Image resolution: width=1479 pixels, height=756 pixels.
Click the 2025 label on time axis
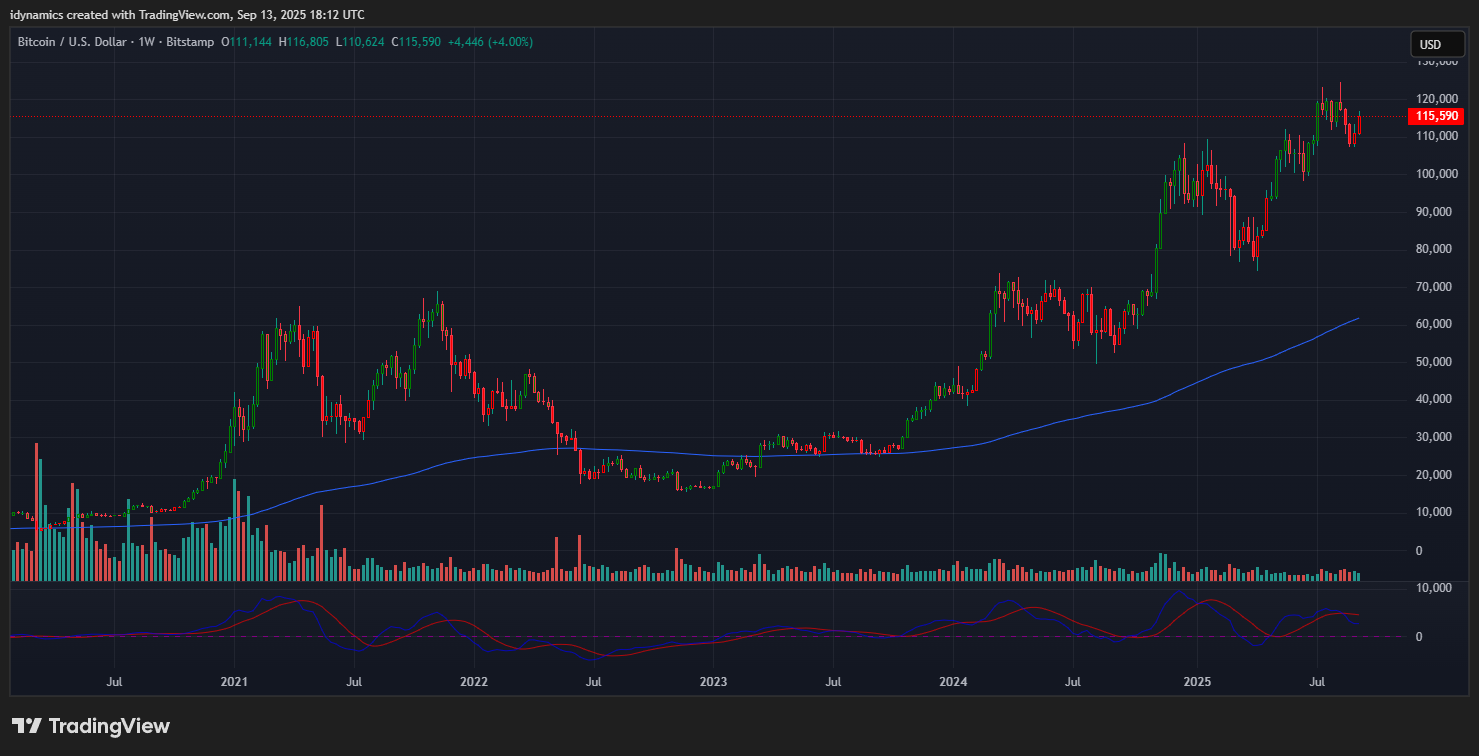click(x=1197, y=681)
